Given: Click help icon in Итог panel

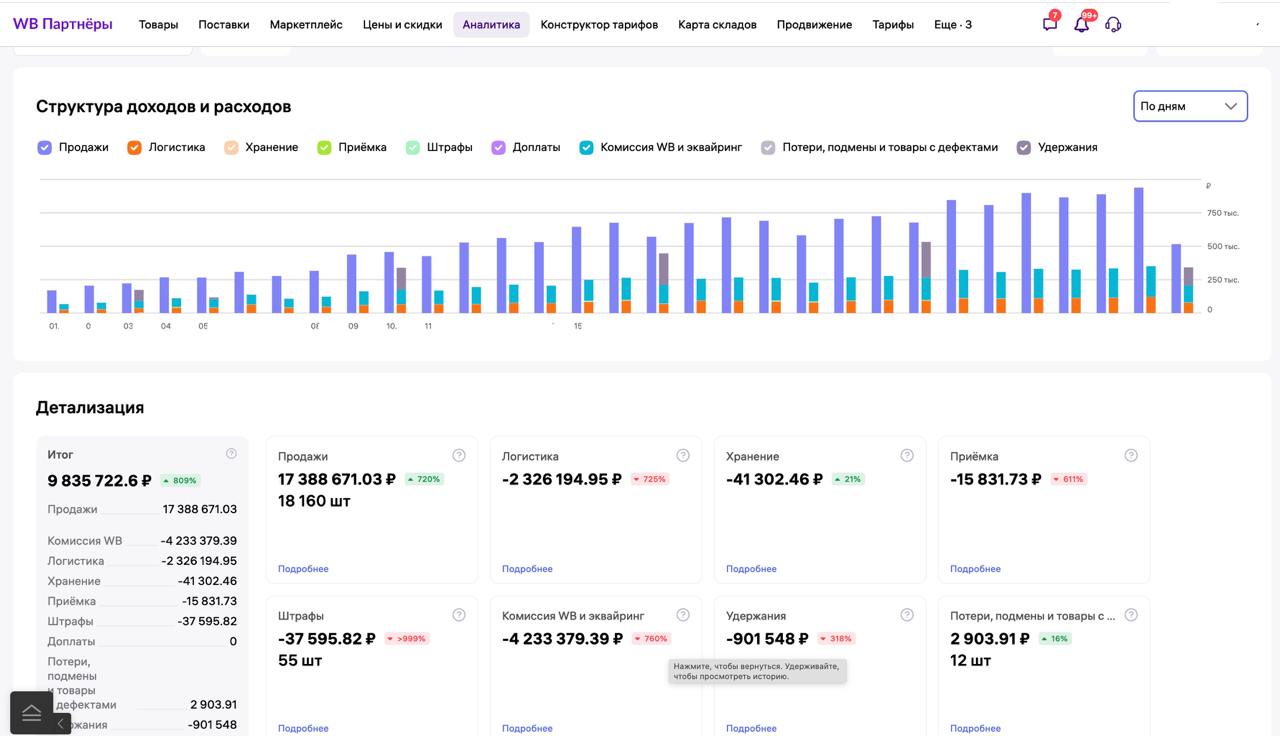Looking at the screenshot, I should tap(231, 454).
